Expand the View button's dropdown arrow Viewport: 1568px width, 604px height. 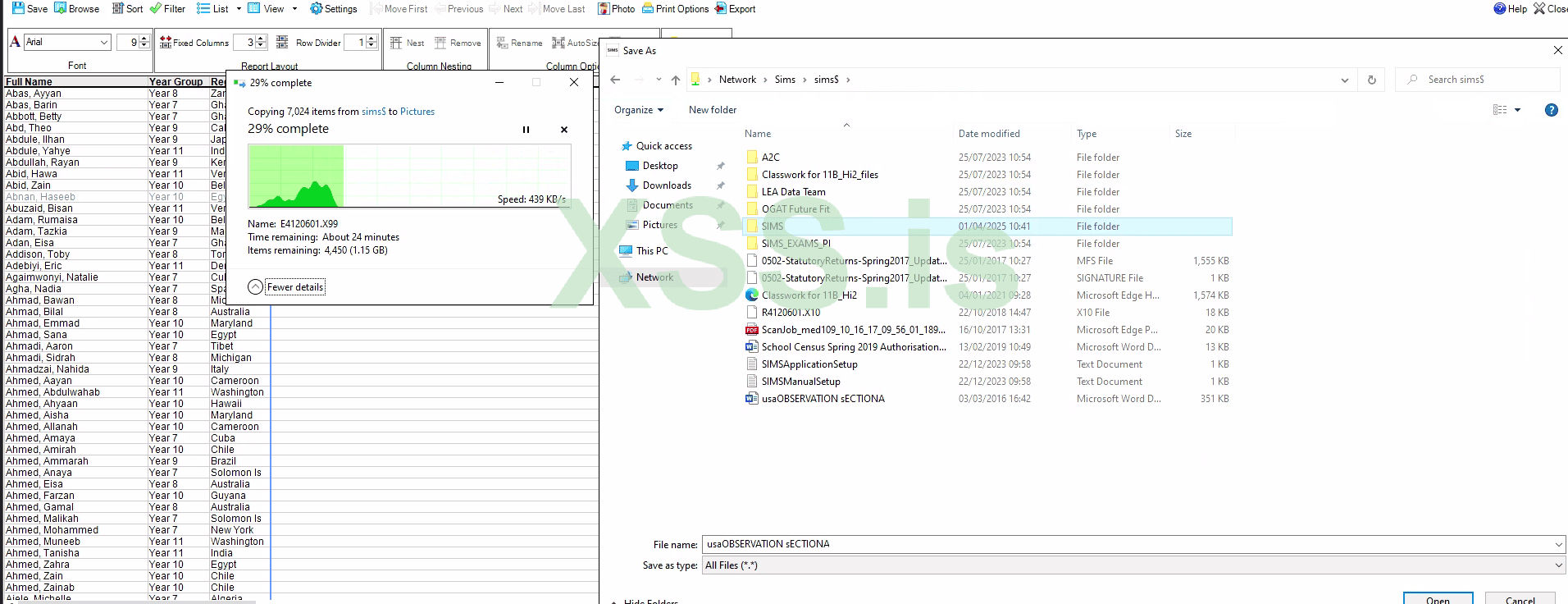[294, 9]
